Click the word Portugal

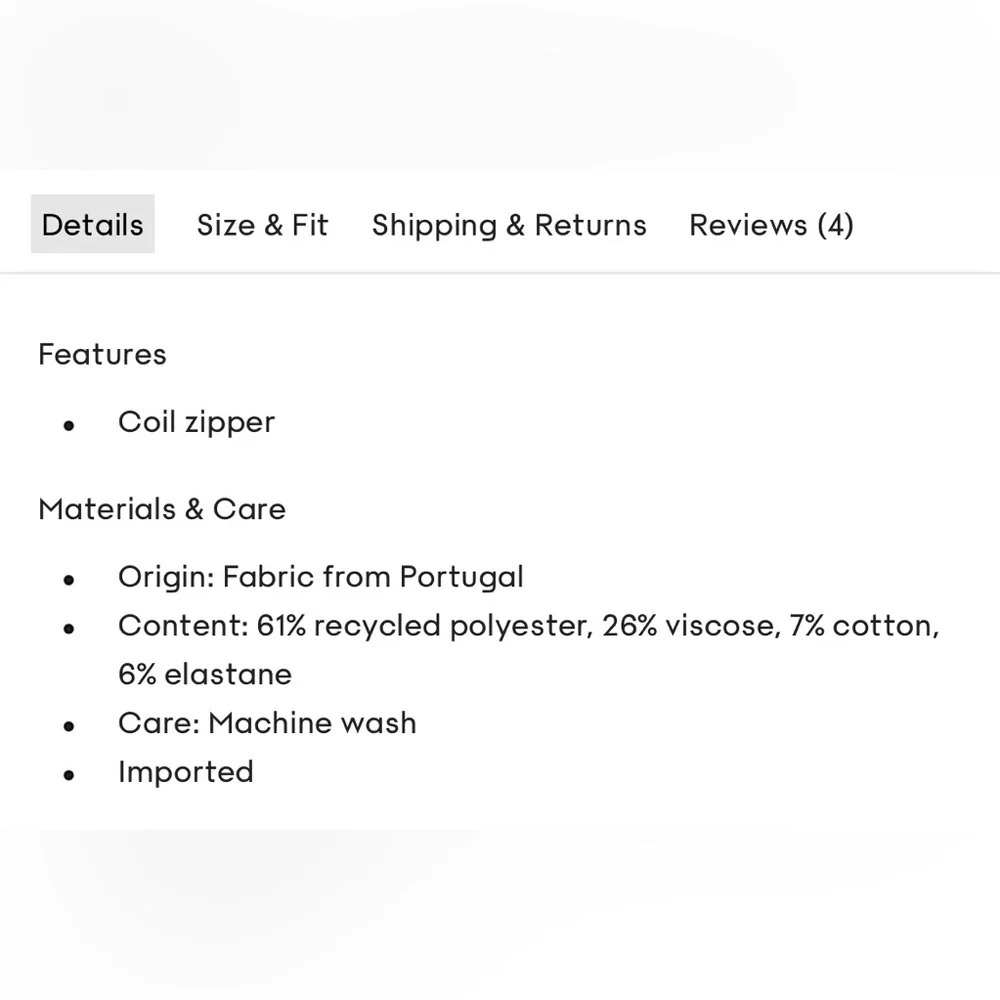(462, 578)
